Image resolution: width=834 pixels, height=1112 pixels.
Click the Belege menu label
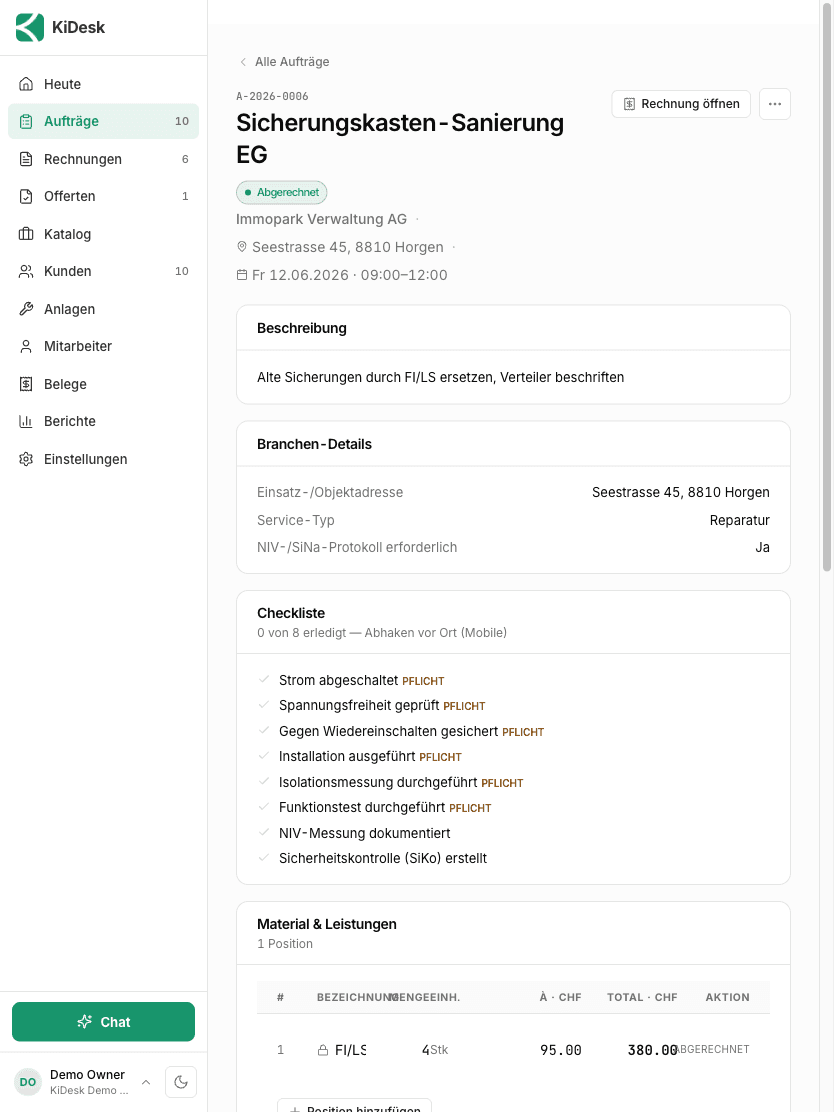tap(65, 384)
